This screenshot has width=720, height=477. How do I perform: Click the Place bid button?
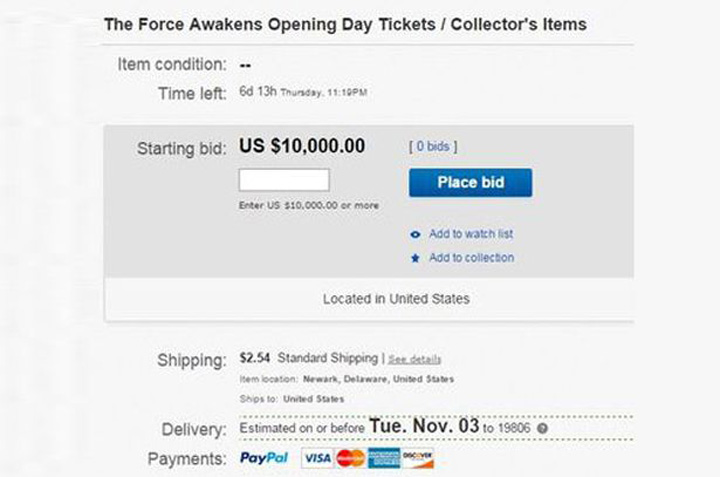coord(471,183)
